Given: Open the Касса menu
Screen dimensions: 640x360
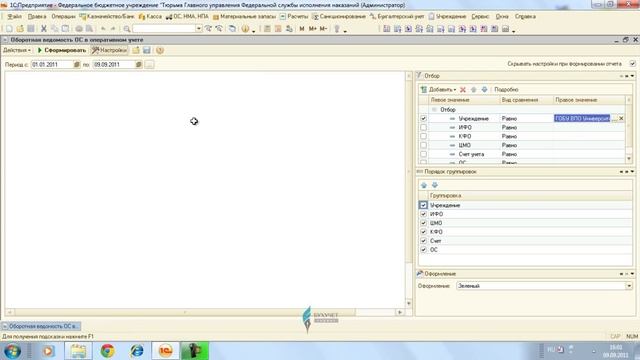Looking at the screenshot, I should [x=151, y=17].
